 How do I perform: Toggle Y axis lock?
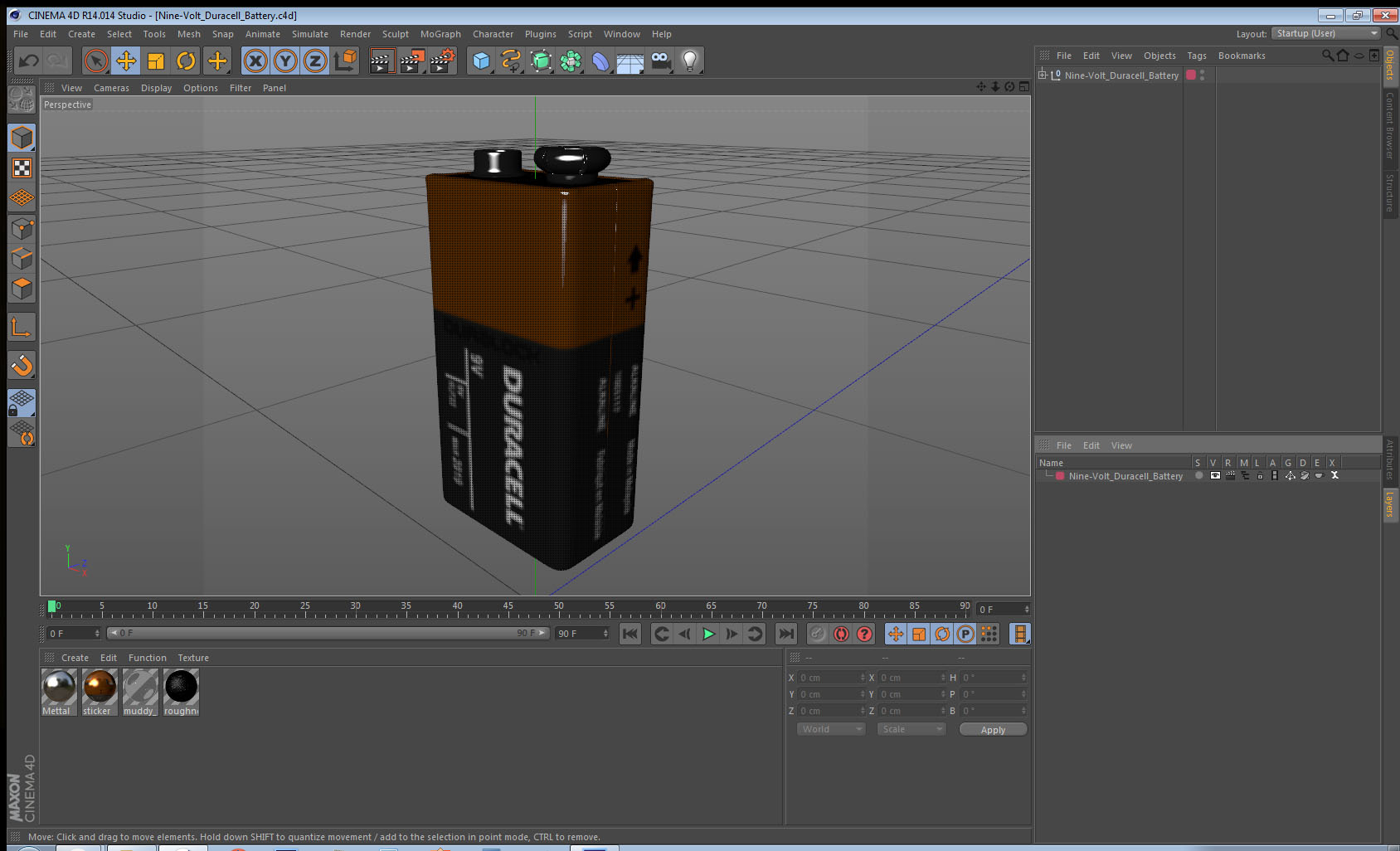click(285, 61)
